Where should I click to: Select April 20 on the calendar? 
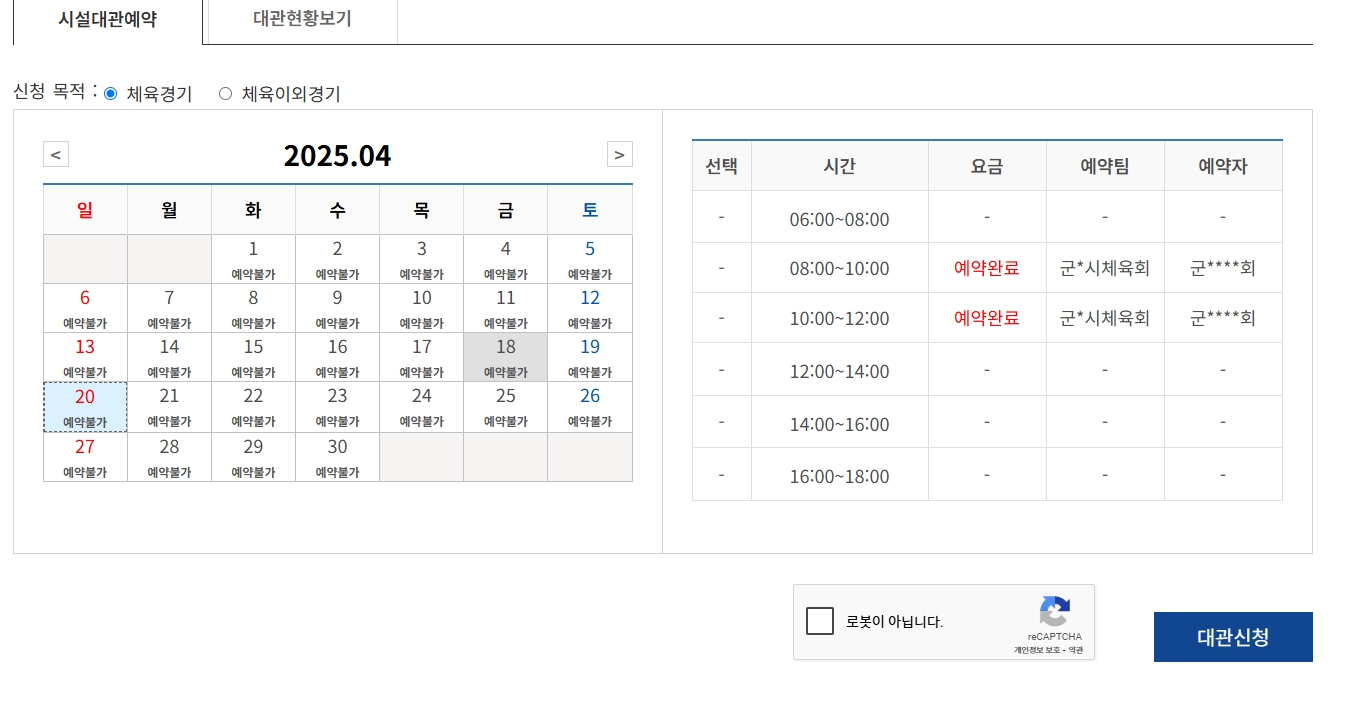(x=85, y=406)
